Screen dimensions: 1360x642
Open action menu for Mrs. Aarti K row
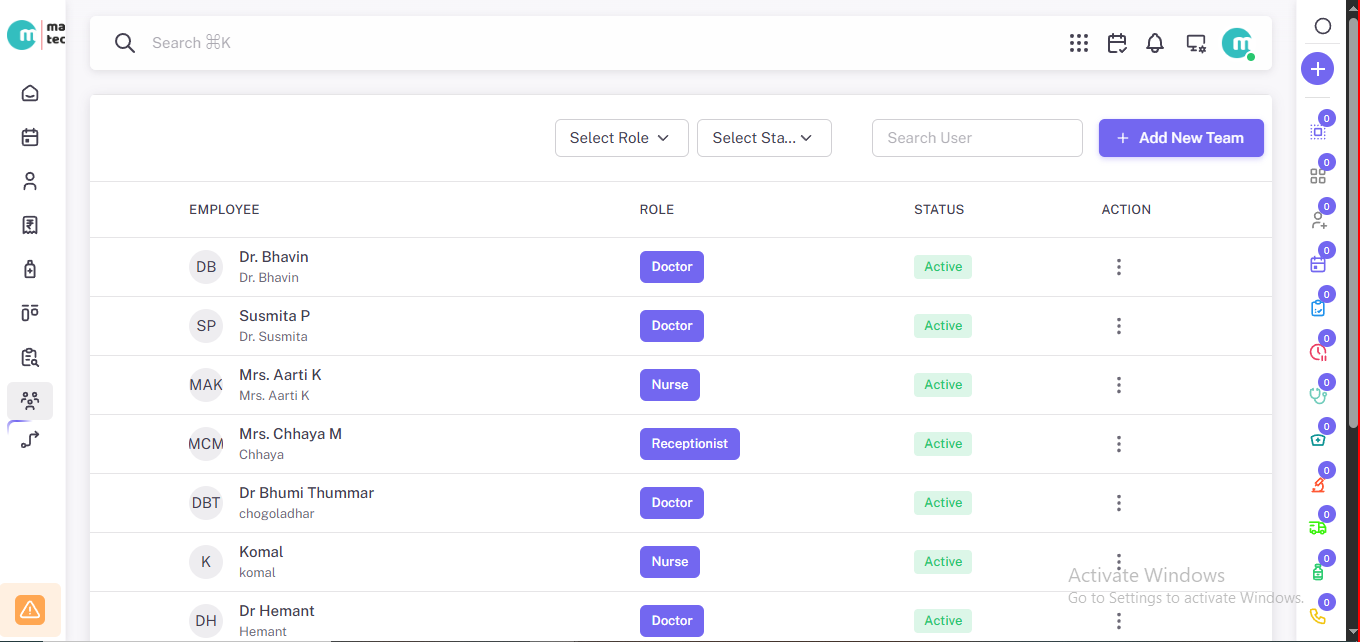[x=1119, y=385]
